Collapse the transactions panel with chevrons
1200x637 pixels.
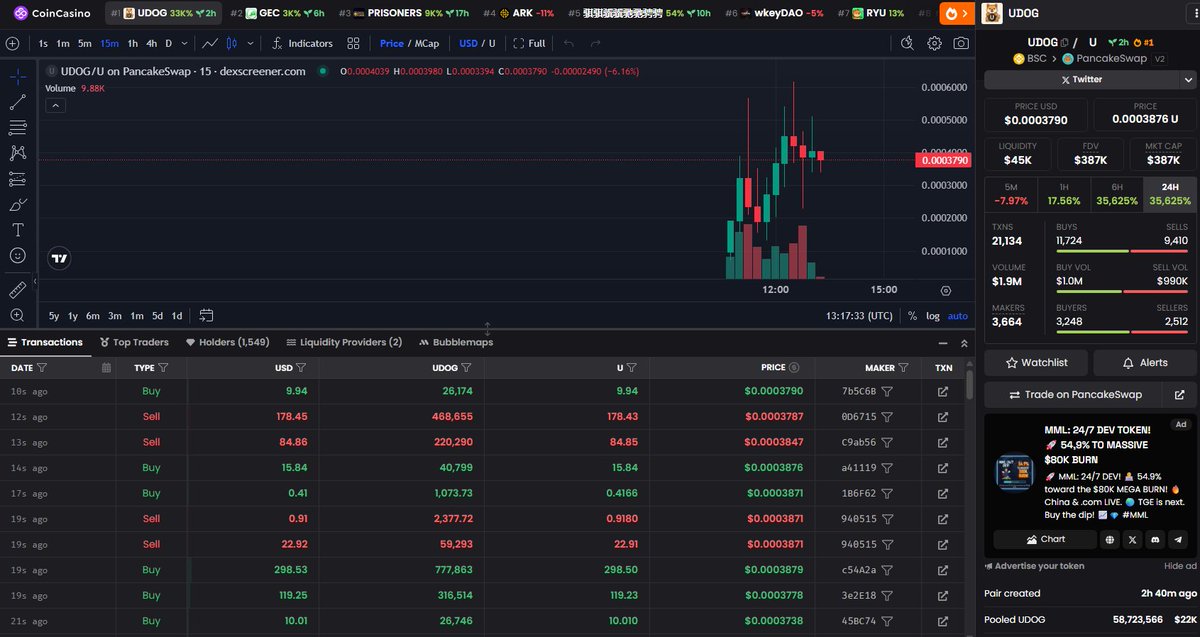coord(964,343)
